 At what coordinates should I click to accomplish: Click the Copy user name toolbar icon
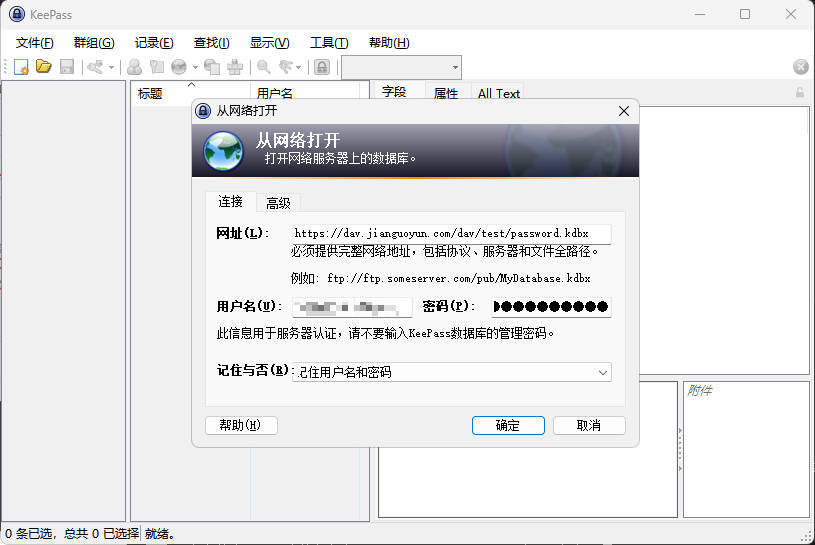134,67
